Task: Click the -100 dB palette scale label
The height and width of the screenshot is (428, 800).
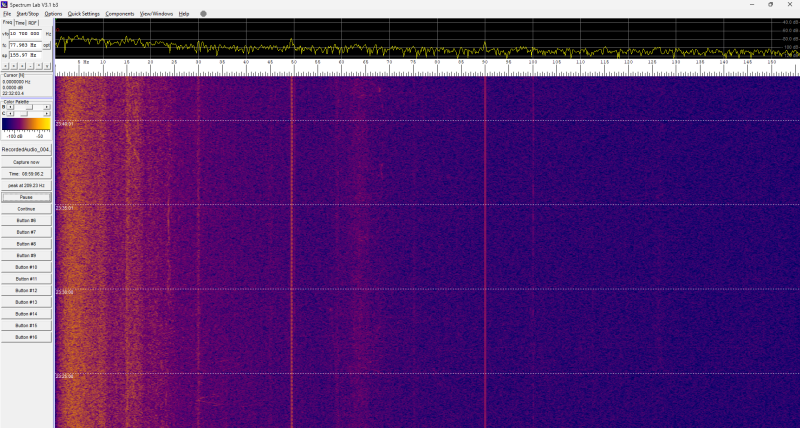Action: (14, 136)
